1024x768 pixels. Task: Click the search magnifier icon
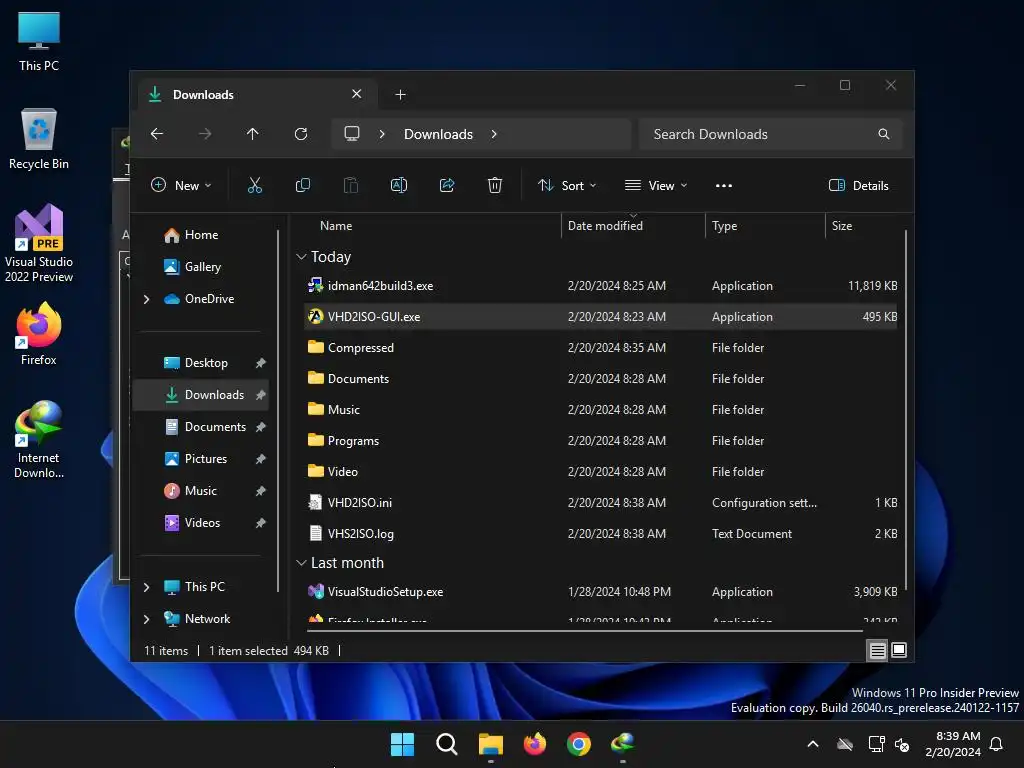coord(884,134)
